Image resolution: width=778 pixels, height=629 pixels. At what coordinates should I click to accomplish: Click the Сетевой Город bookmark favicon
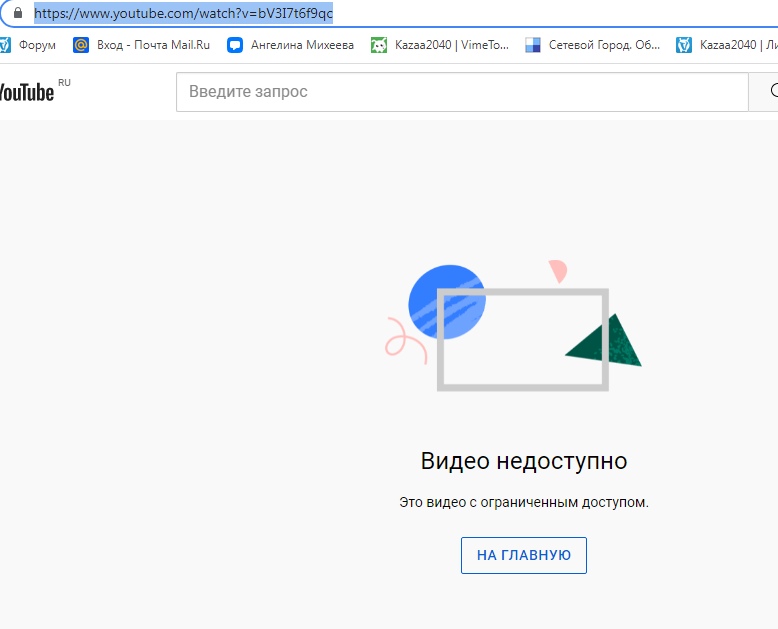coord(533,45)
